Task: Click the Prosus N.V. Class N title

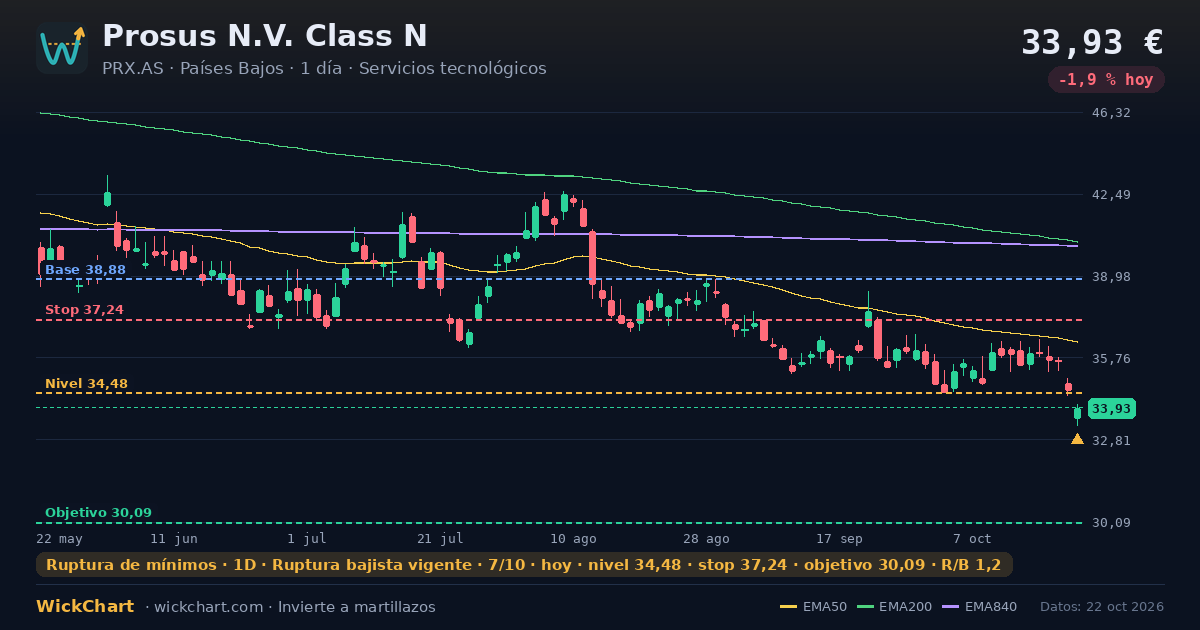Action: pyautogui.click(x=265, y=36)
